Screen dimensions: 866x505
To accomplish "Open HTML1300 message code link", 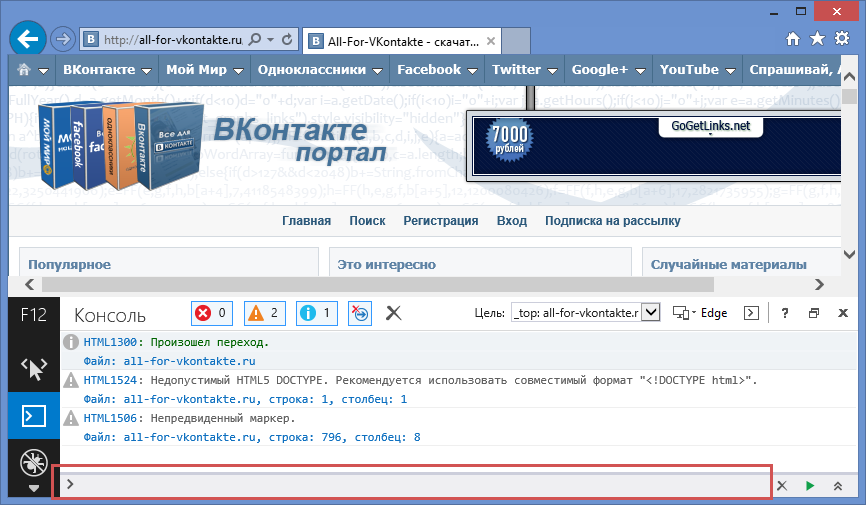I will pyautogui.click(x=110, y=342).
